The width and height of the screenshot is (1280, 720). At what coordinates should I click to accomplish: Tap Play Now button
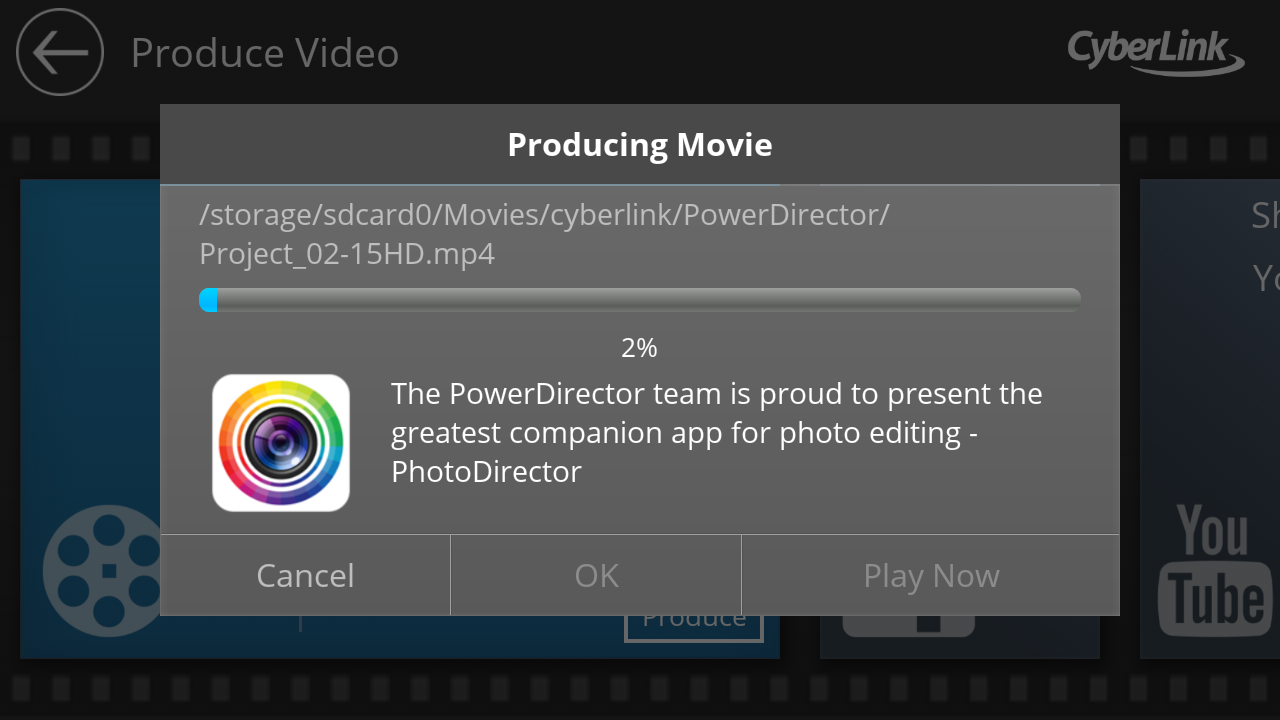coord(931,575)
